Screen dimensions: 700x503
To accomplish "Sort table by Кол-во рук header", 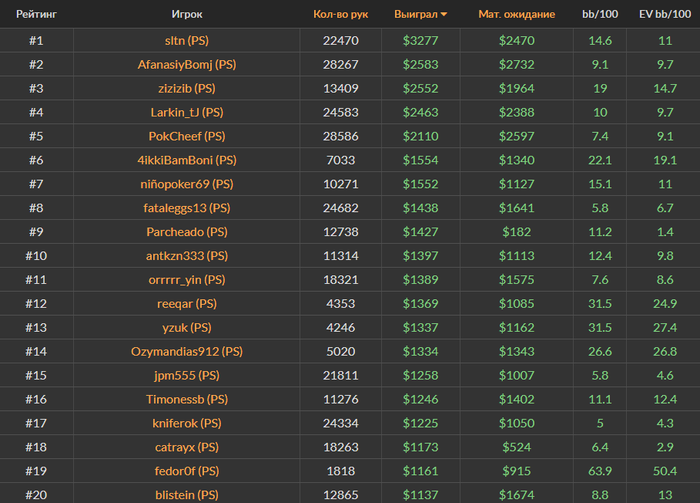I will (341, 14).
